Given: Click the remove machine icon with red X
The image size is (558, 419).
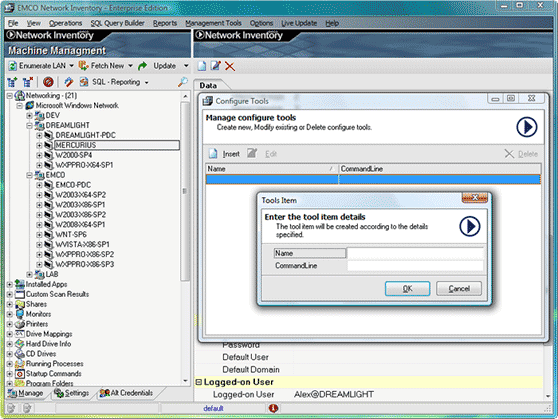Looking at the screenshot, I should pos(28,82).
